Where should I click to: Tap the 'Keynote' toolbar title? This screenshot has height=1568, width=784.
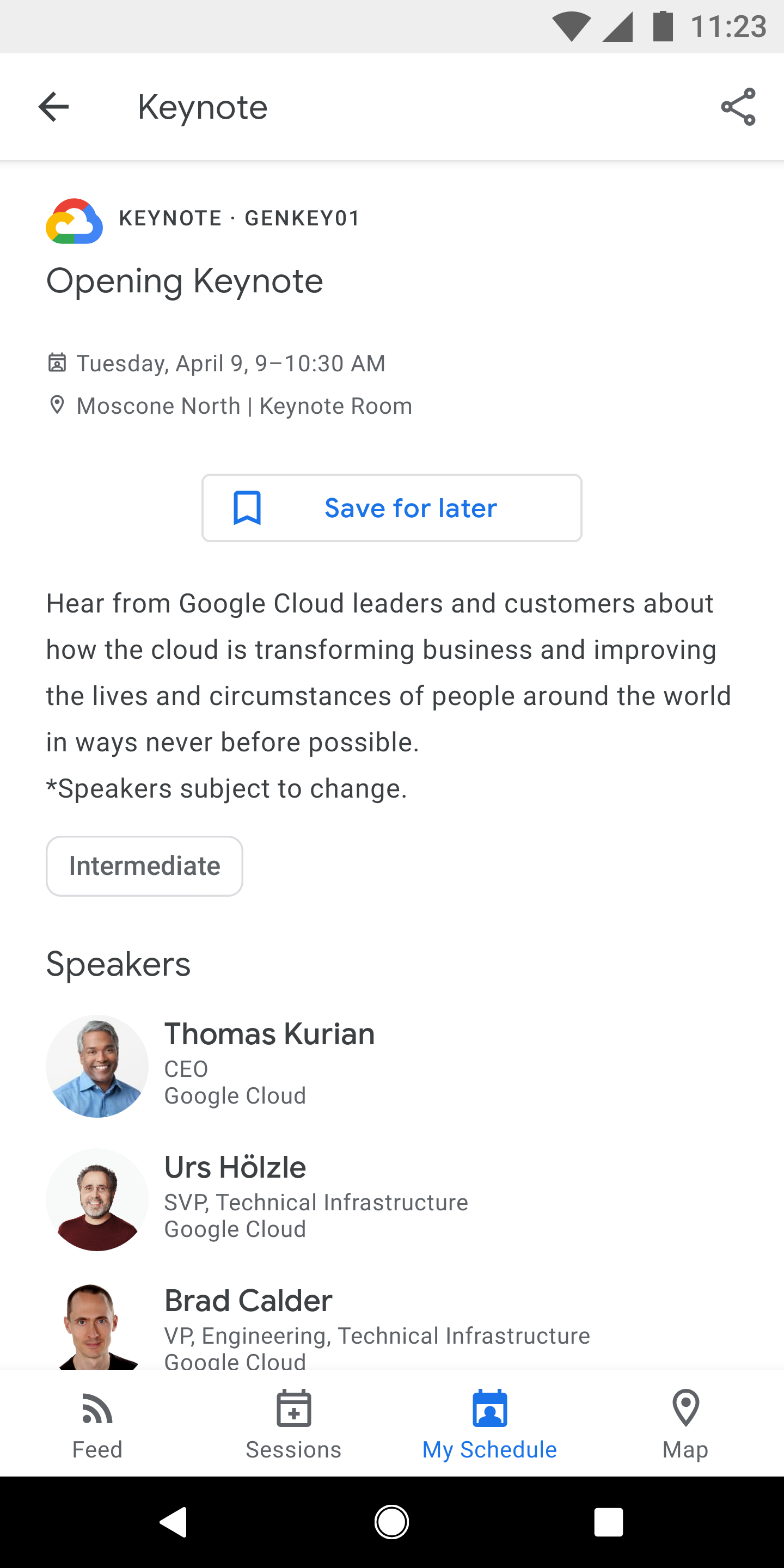pyautogui.click(x=203, y=107)
